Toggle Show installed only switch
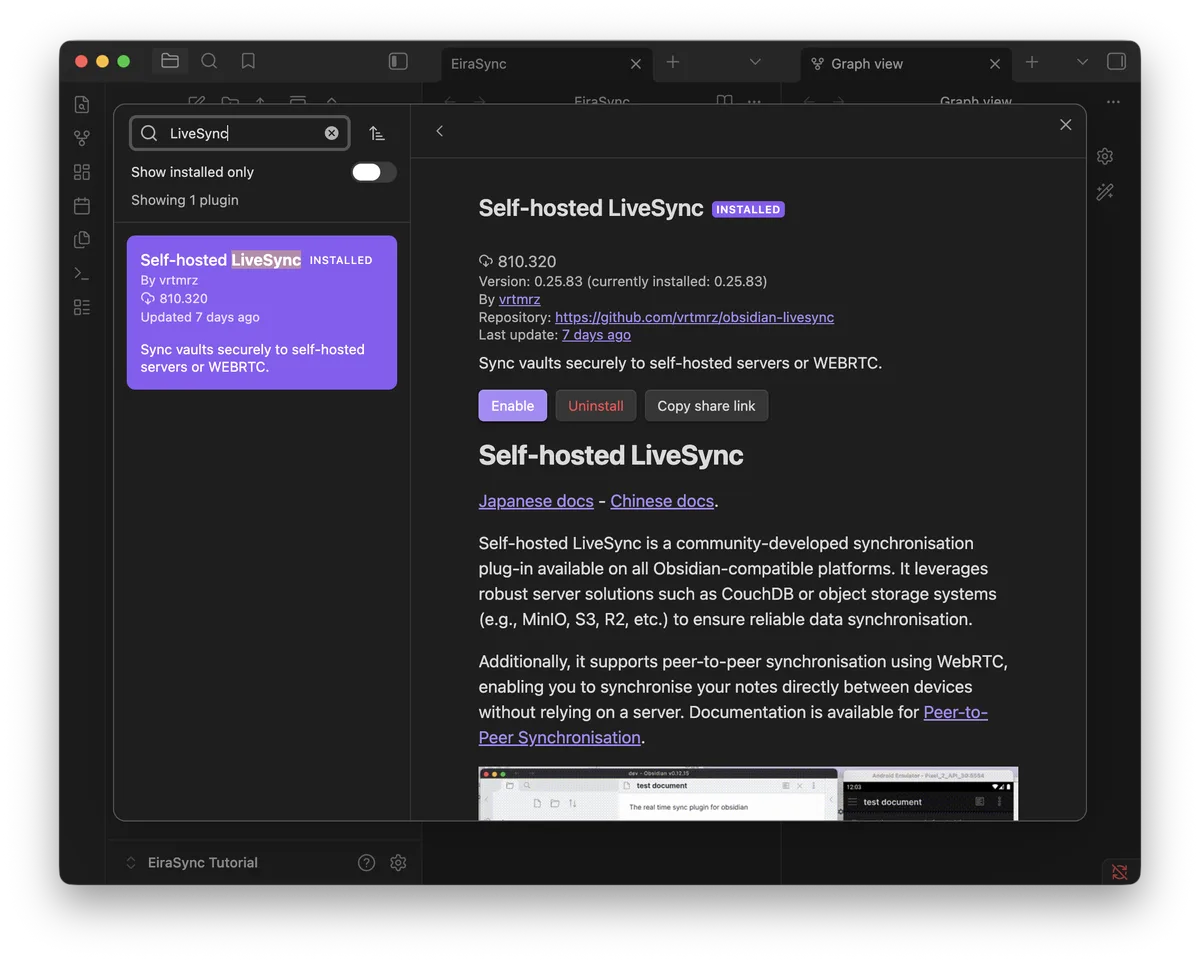 (374, 172)
